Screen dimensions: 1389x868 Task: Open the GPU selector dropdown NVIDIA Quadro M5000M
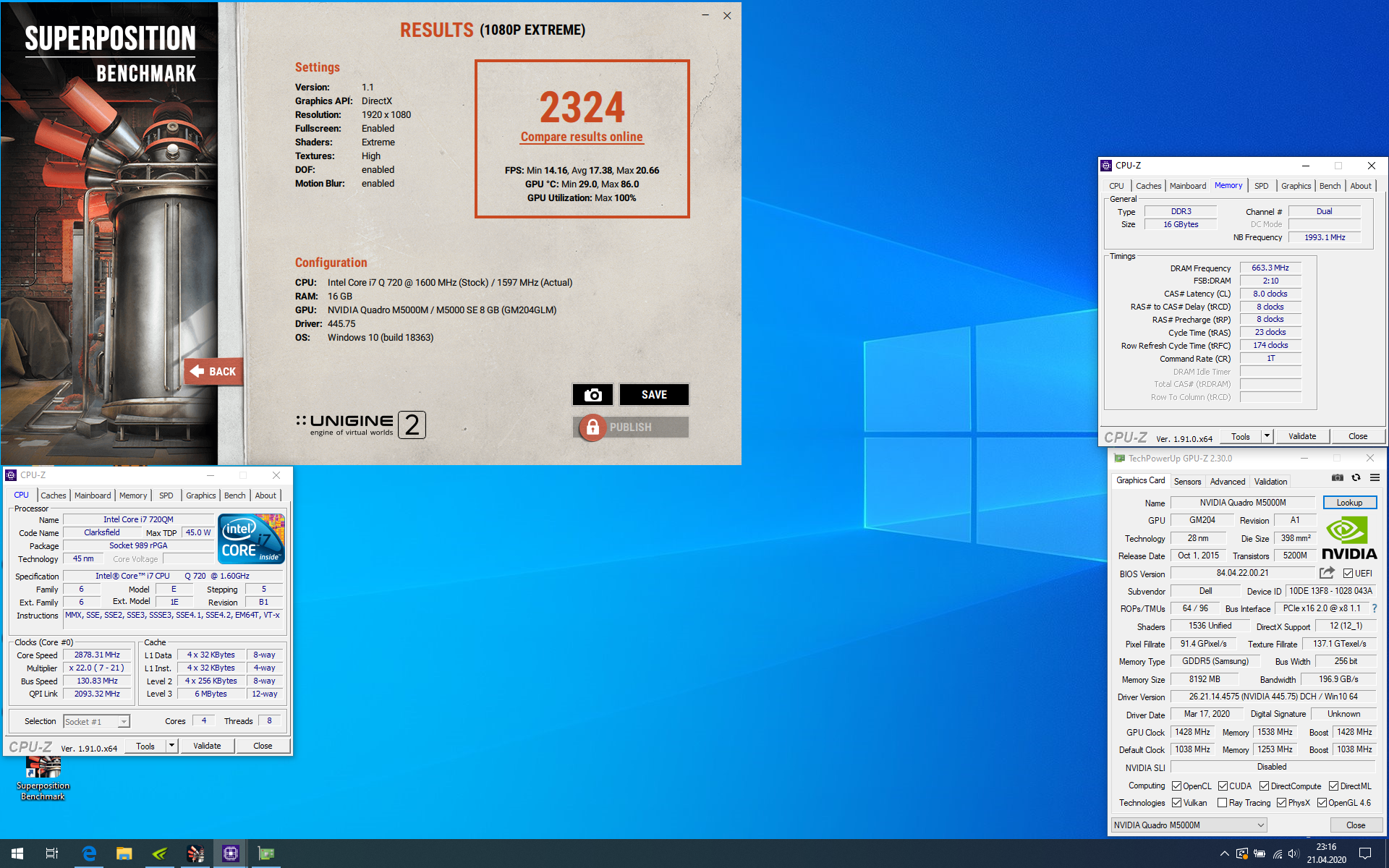point(1189,825)
